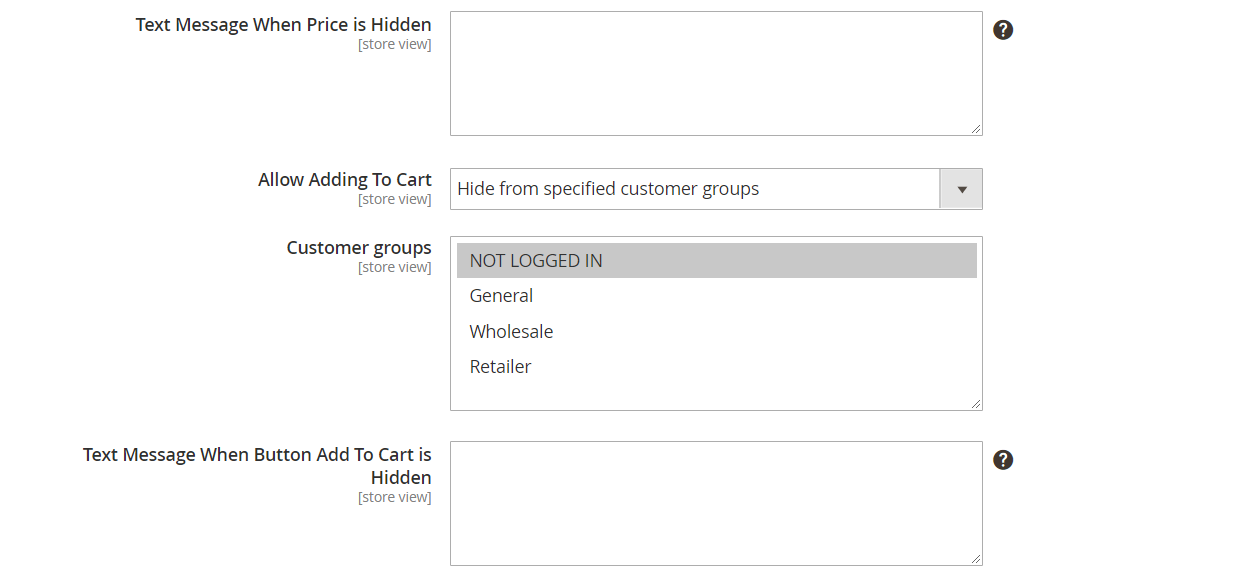Image resolution: width=1260 pixels, height=581 pixels.
Task: Focus the Text Message When Price is Hidden field
Action: (715, 73)
